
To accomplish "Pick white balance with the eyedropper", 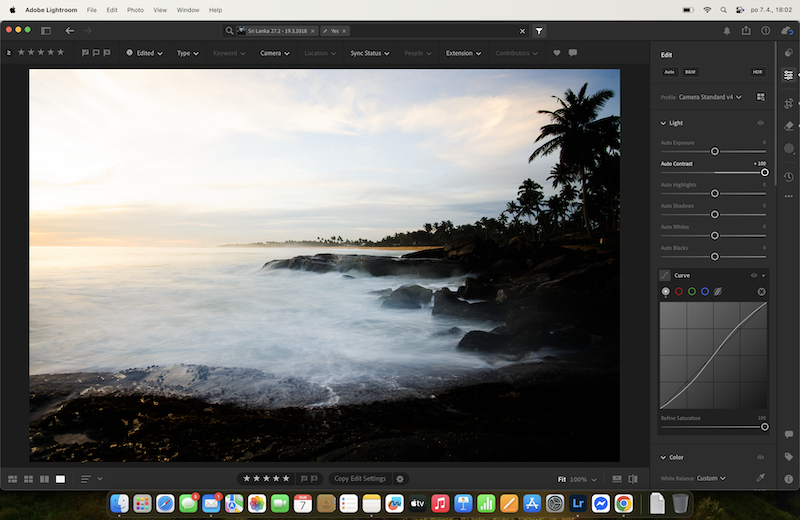I will coord(760,478).
